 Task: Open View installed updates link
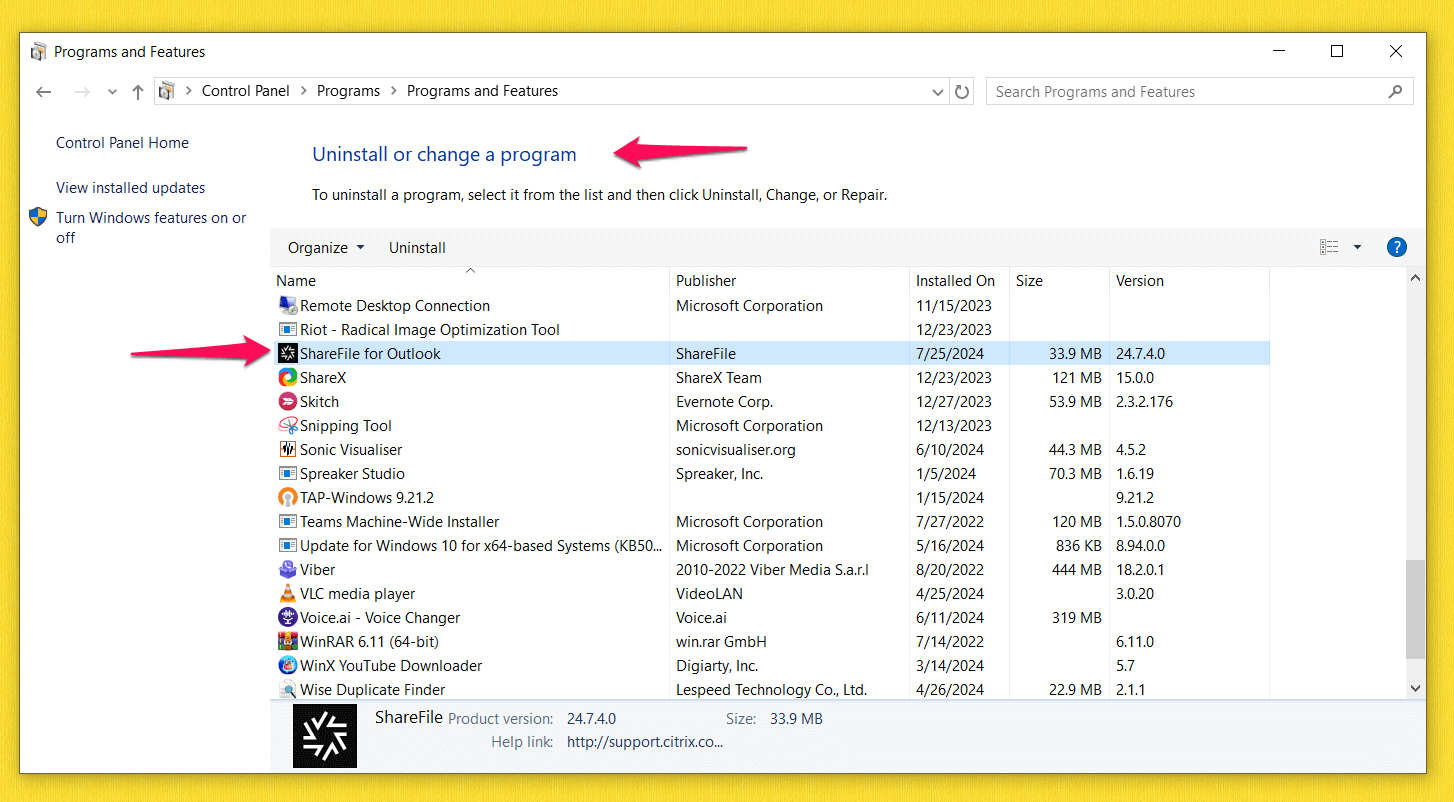[x=130, y=187]
